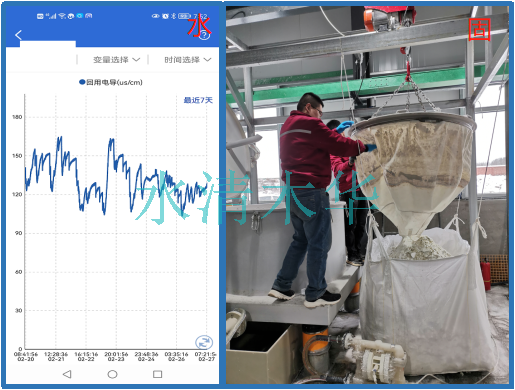Expand chevron next to 时间选择

pos(207,60)
